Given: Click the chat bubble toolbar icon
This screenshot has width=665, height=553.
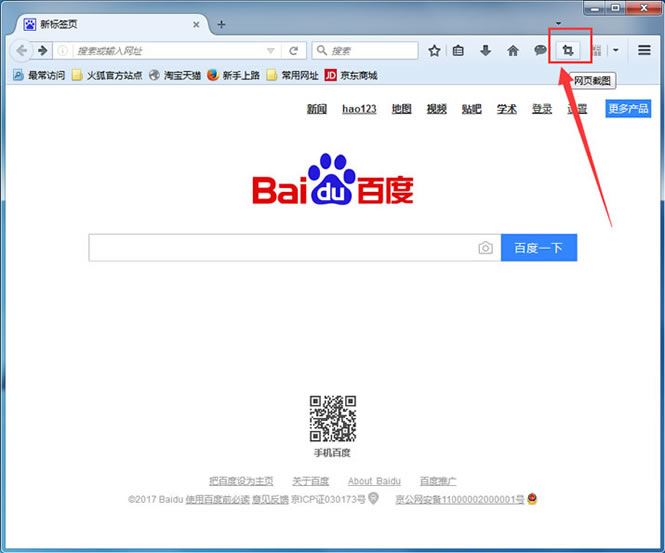Looking at the screenshot, I should pyautogui.click(x=540, y=51).
